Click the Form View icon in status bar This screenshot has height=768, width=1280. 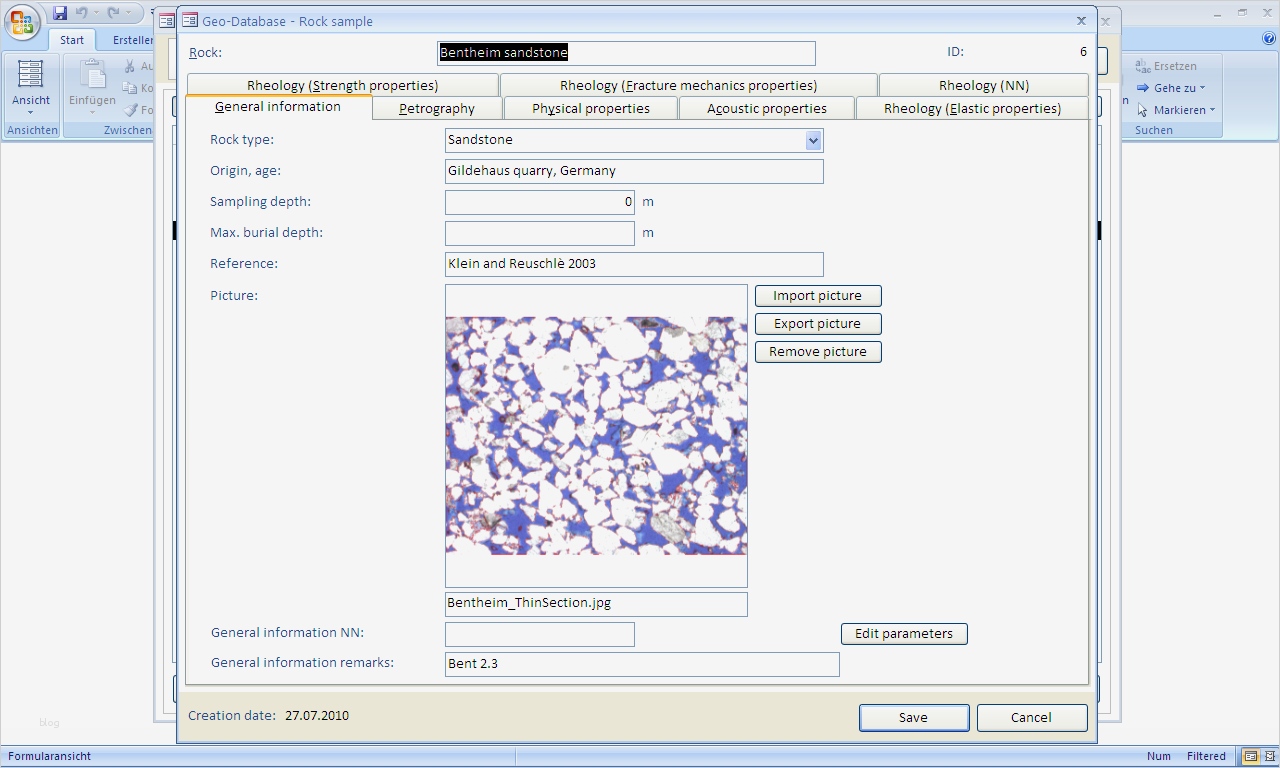click(1250, 757)
